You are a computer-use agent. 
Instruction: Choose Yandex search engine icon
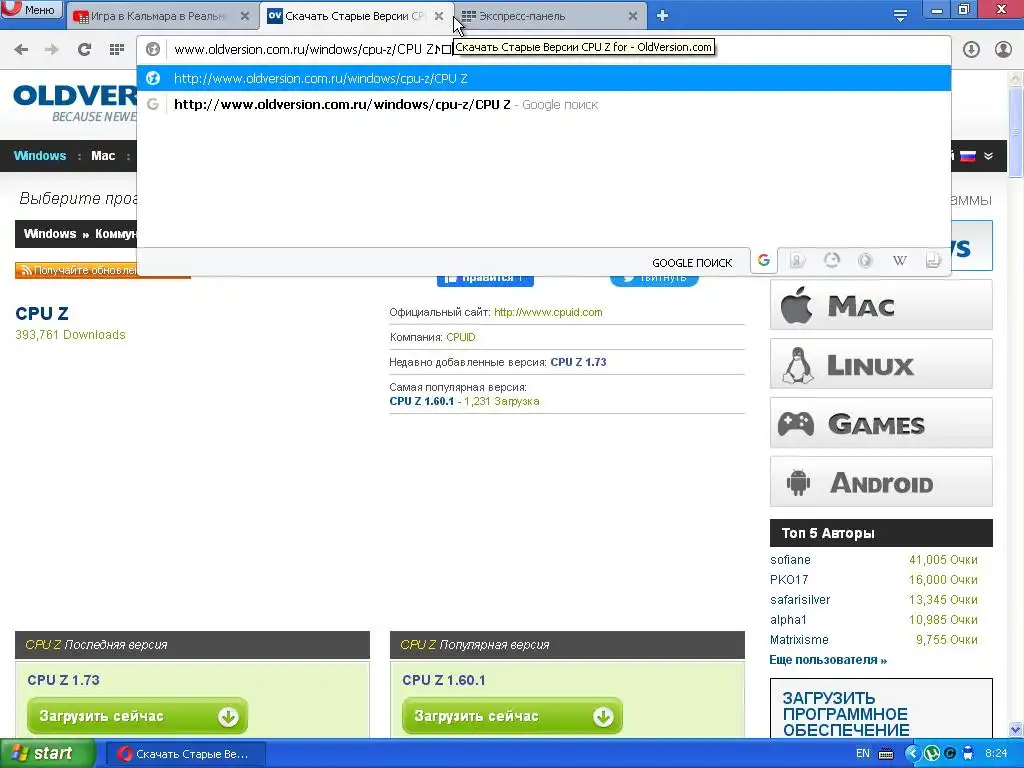(797, 261)
